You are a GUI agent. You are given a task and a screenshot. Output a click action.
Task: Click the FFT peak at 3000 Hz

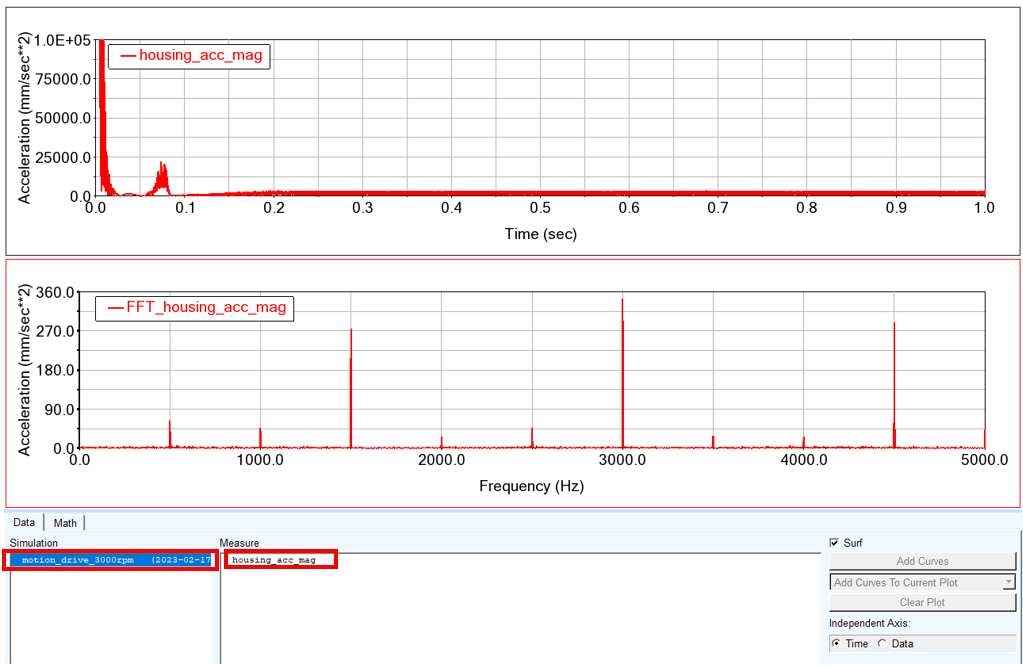tap(622, 372)
